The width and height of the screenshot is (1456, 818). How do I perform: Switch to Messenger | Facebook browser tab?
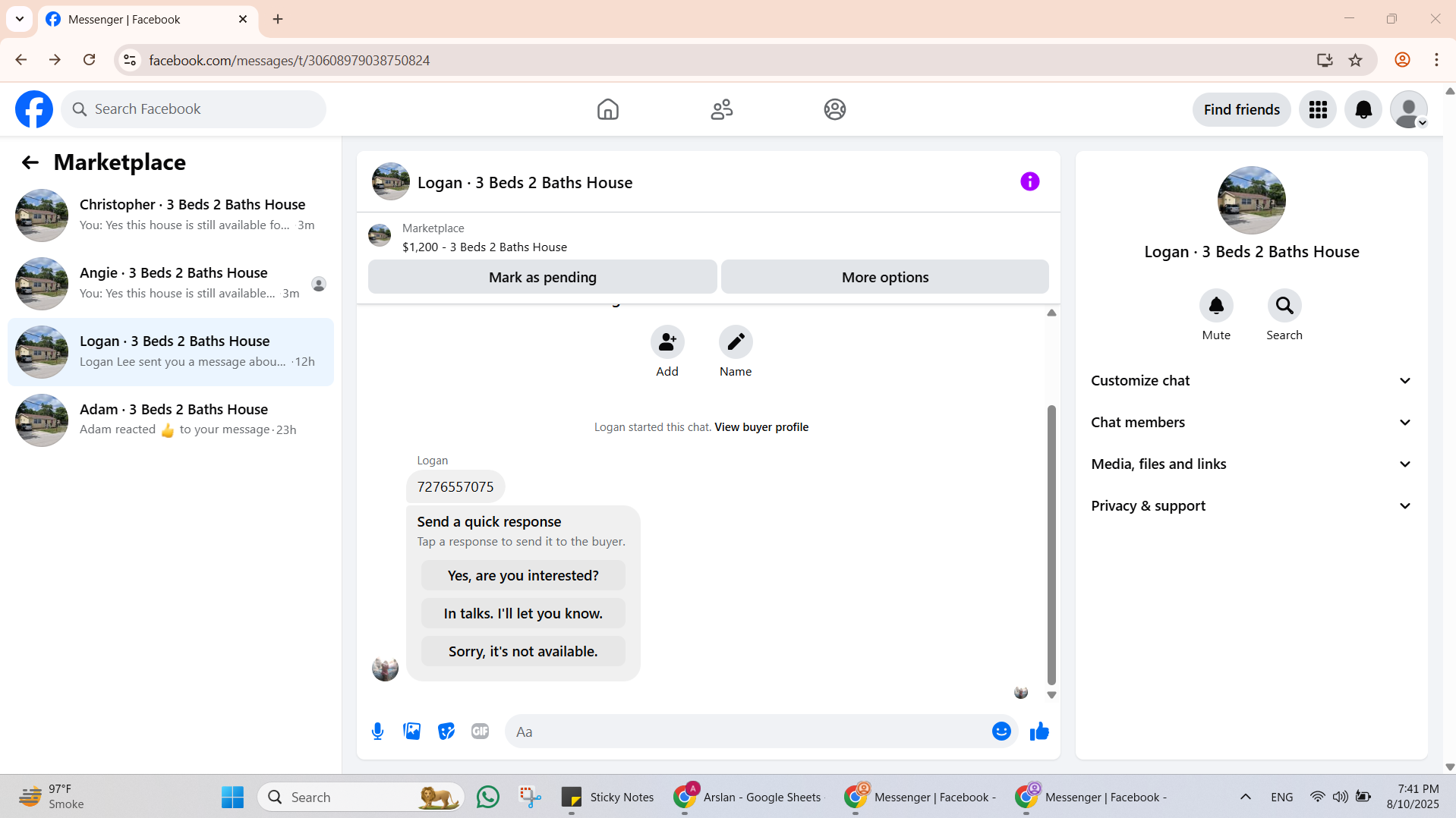point(148,20)
